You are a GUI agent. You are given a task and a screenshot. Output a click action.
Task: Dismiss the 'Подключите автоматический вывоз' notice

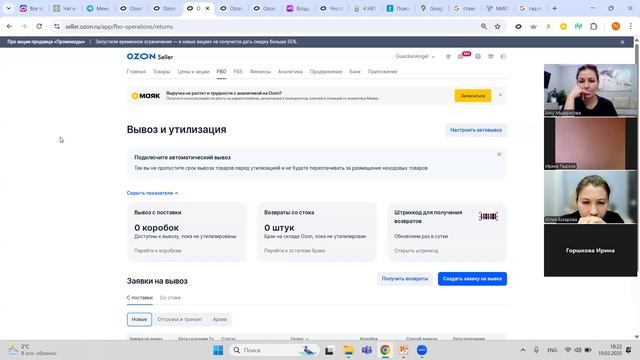tap(499, 154)
